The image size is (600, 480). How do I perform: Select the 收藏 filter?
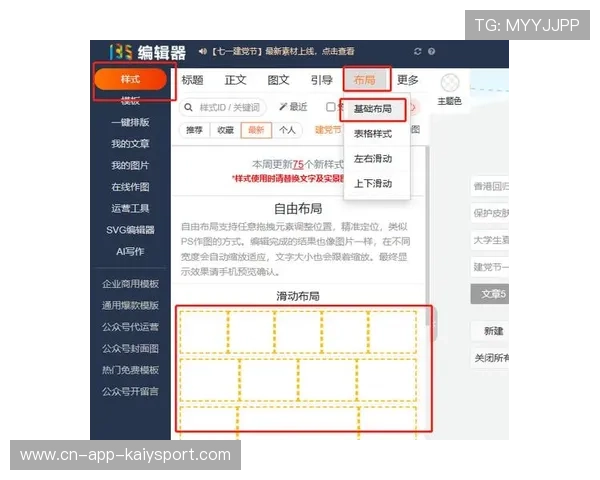click(225, 130)
